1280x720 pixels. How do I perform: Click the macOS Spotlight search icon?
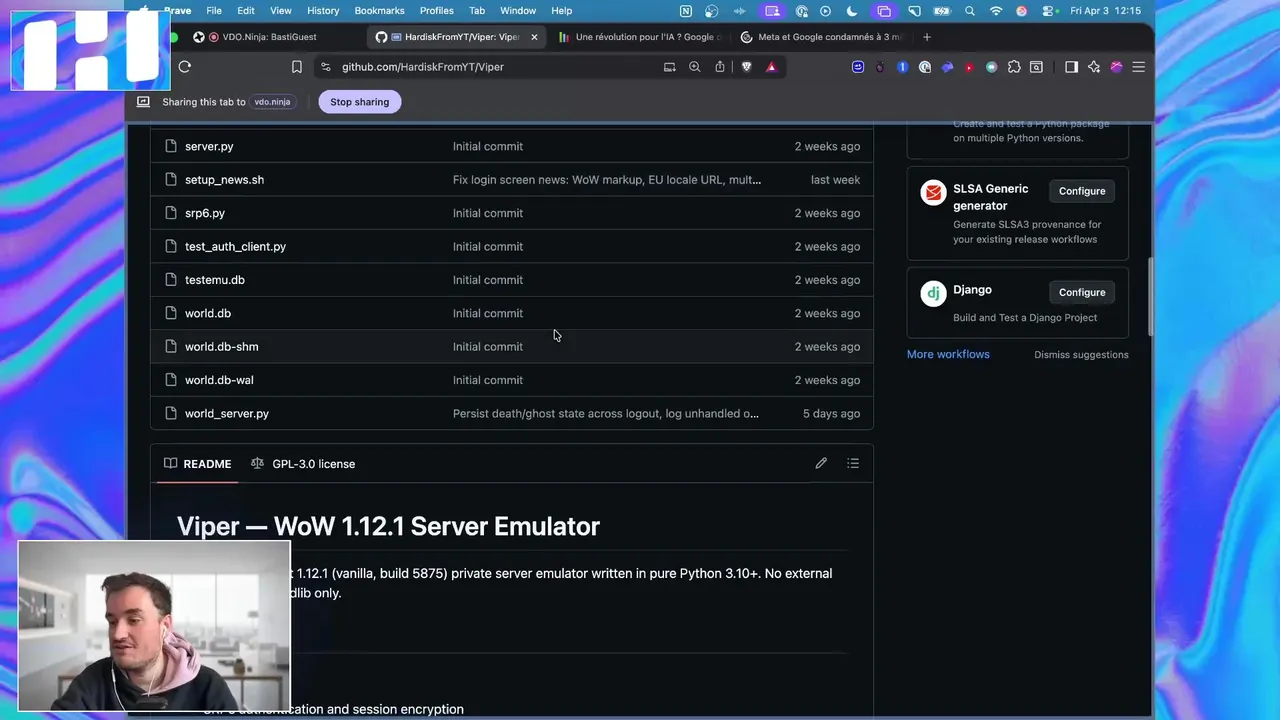[x=970, y=11]
